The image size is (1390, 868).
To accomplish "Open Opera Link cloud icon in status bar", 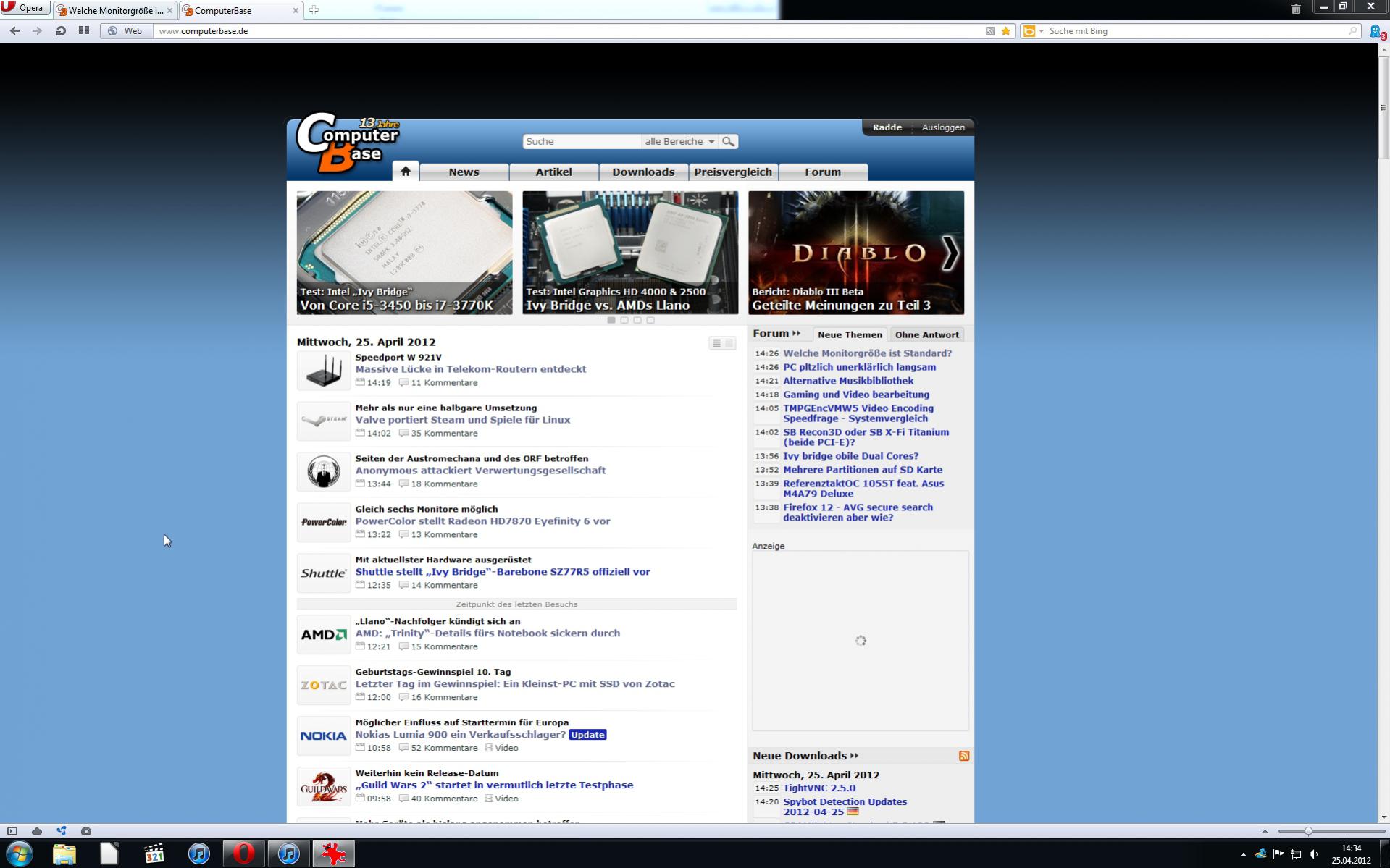I will pos(37,831).
